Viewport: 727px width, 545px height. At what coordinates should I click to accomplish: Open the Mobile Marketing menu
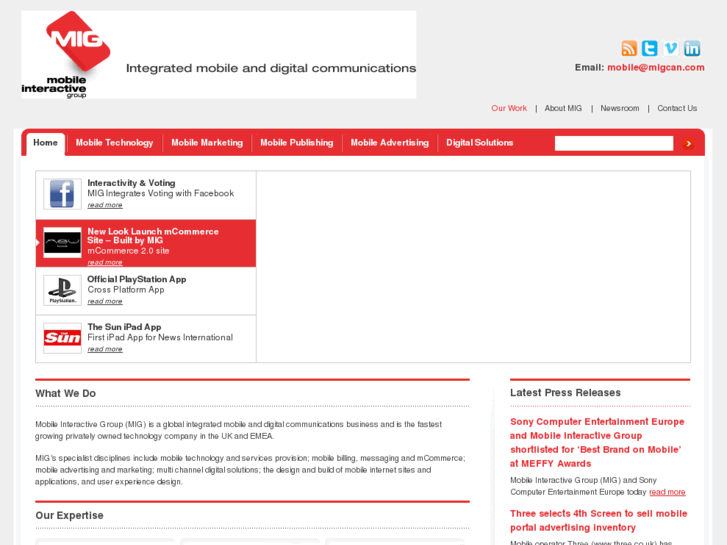(207, 143)
